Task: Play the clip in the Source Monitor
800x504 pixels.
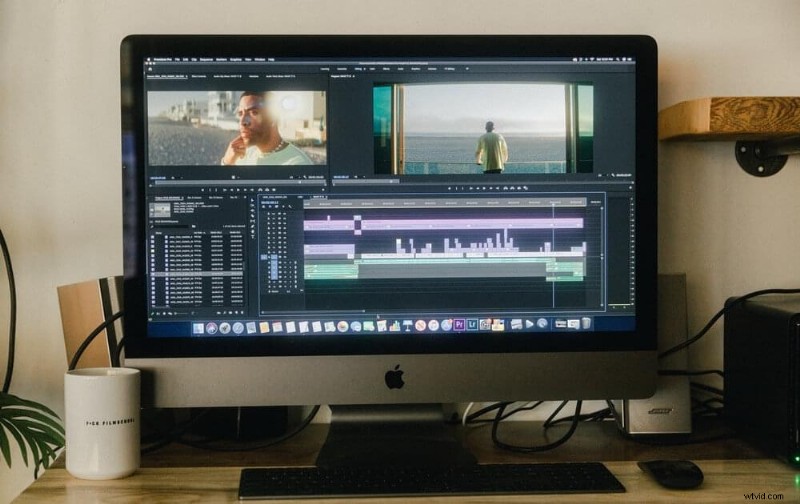Action: (236, 190)
